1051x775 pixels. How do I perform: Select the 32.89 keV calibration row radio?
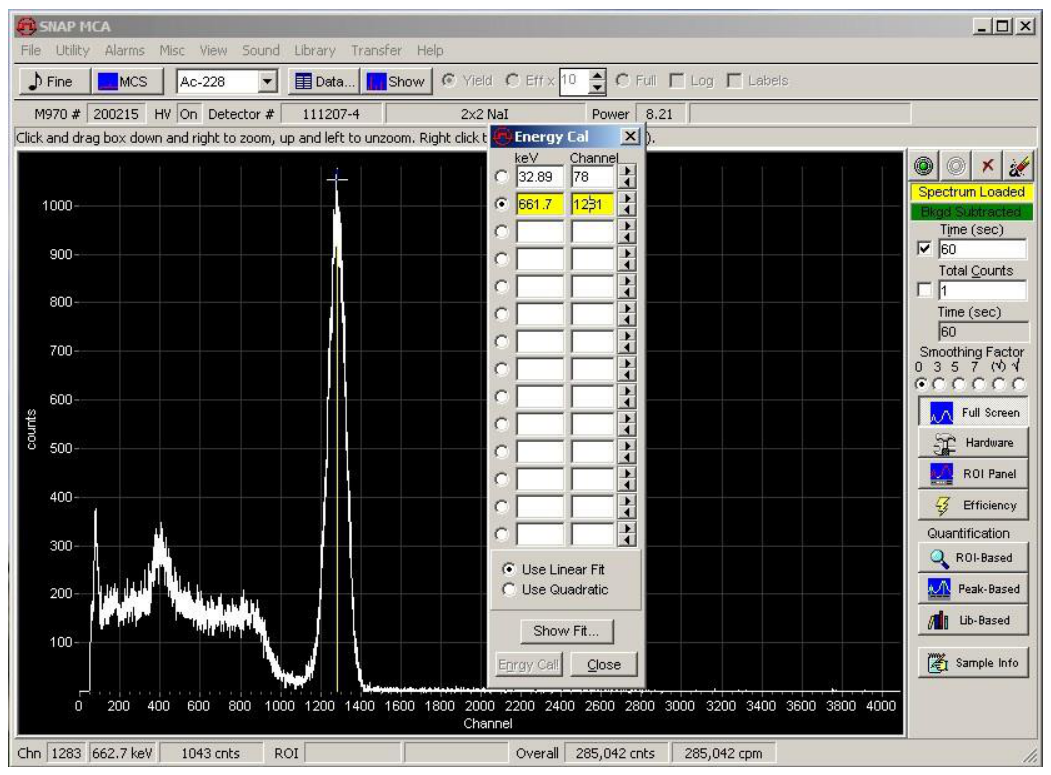coord(501,177)
